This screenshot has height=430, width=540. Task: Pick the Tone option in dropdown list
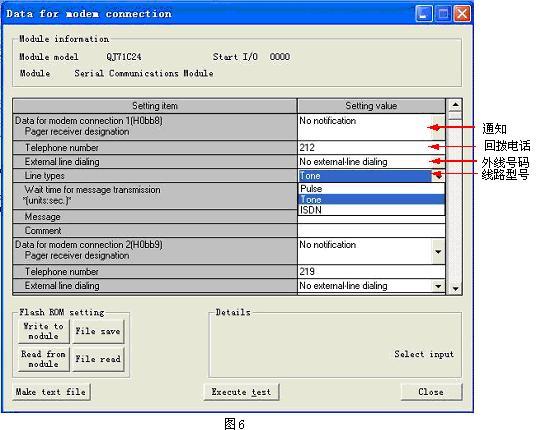click(x=371, y=199)
